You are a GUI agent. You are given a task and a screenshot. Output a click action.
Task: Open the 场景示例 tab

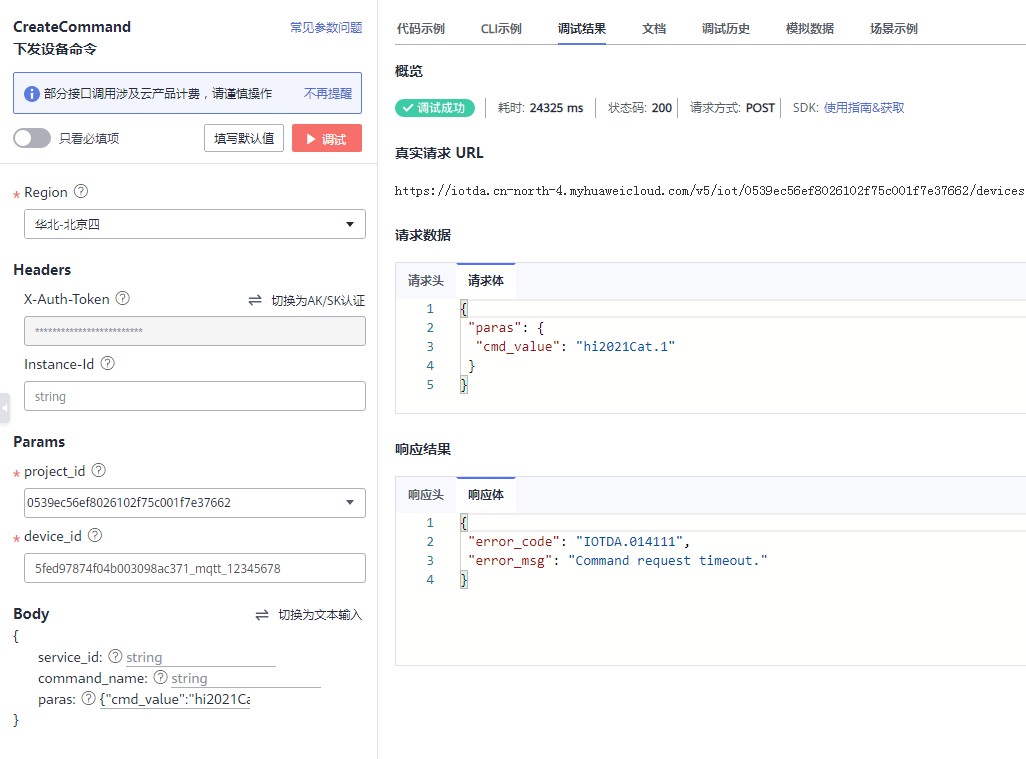pyautogui.click(x=894, y=29)
